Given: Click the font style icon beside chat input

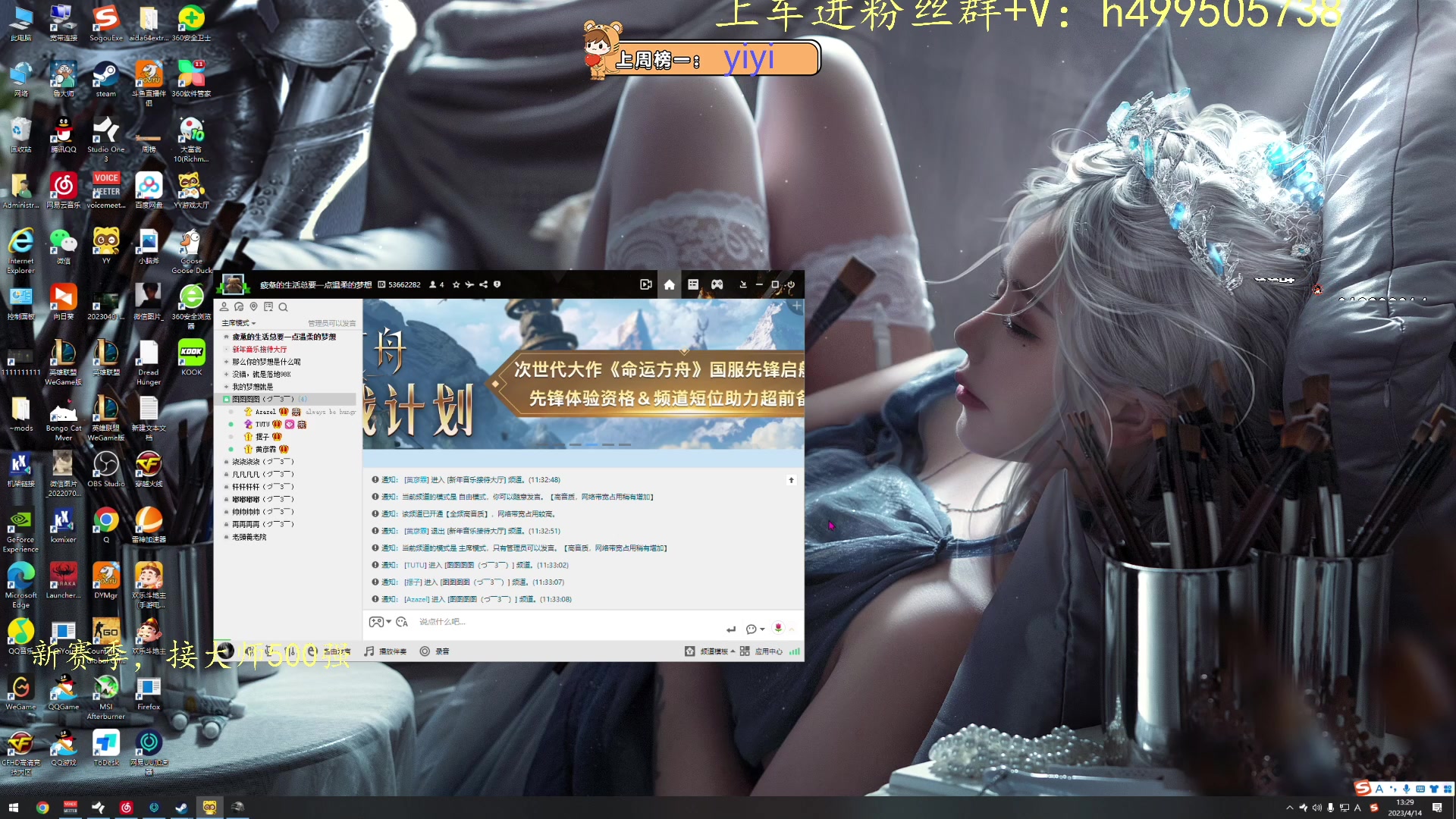Looking at the screenshot, I should (x=401, y=622).
